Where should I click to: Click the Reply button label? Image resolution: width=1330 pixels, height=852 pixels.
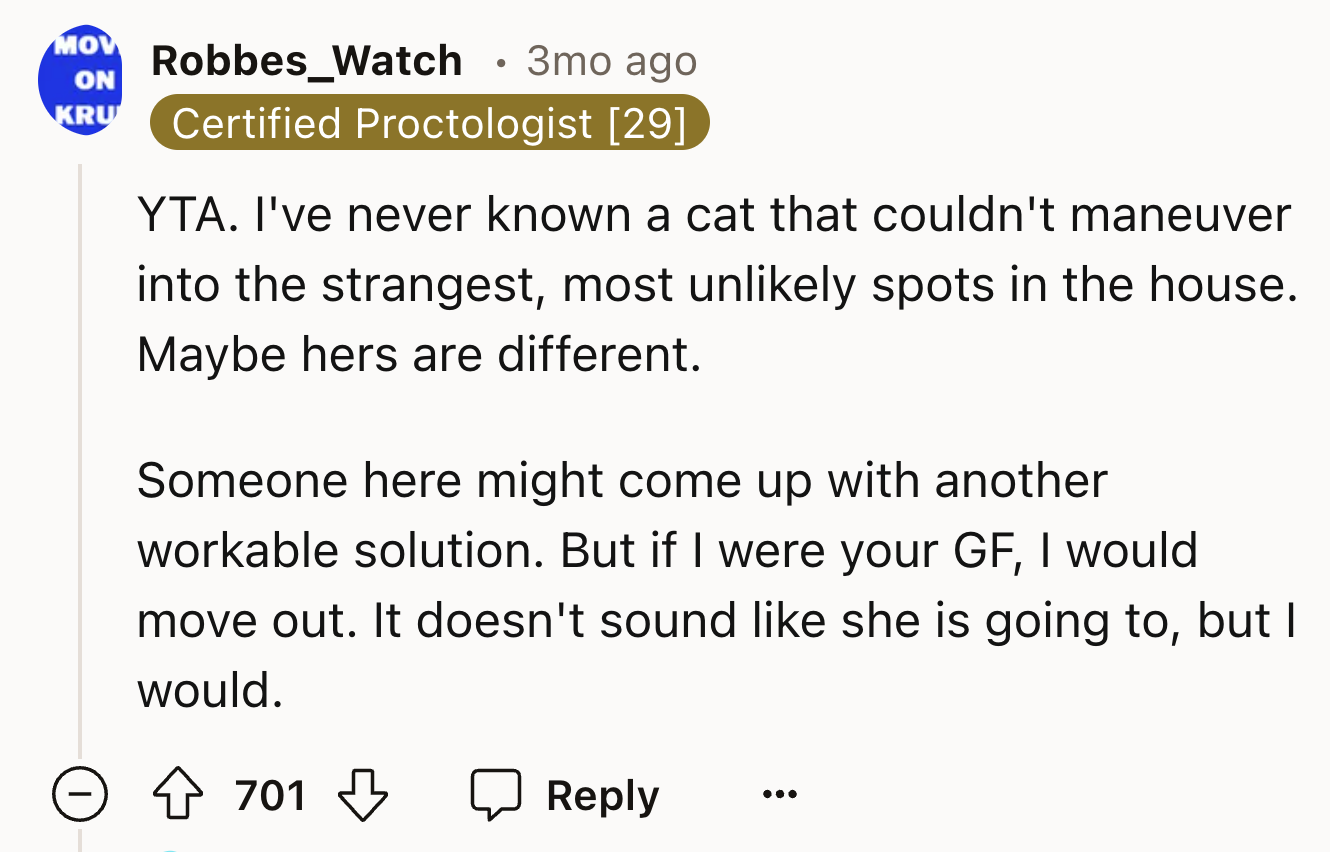[x=602, y=796]
